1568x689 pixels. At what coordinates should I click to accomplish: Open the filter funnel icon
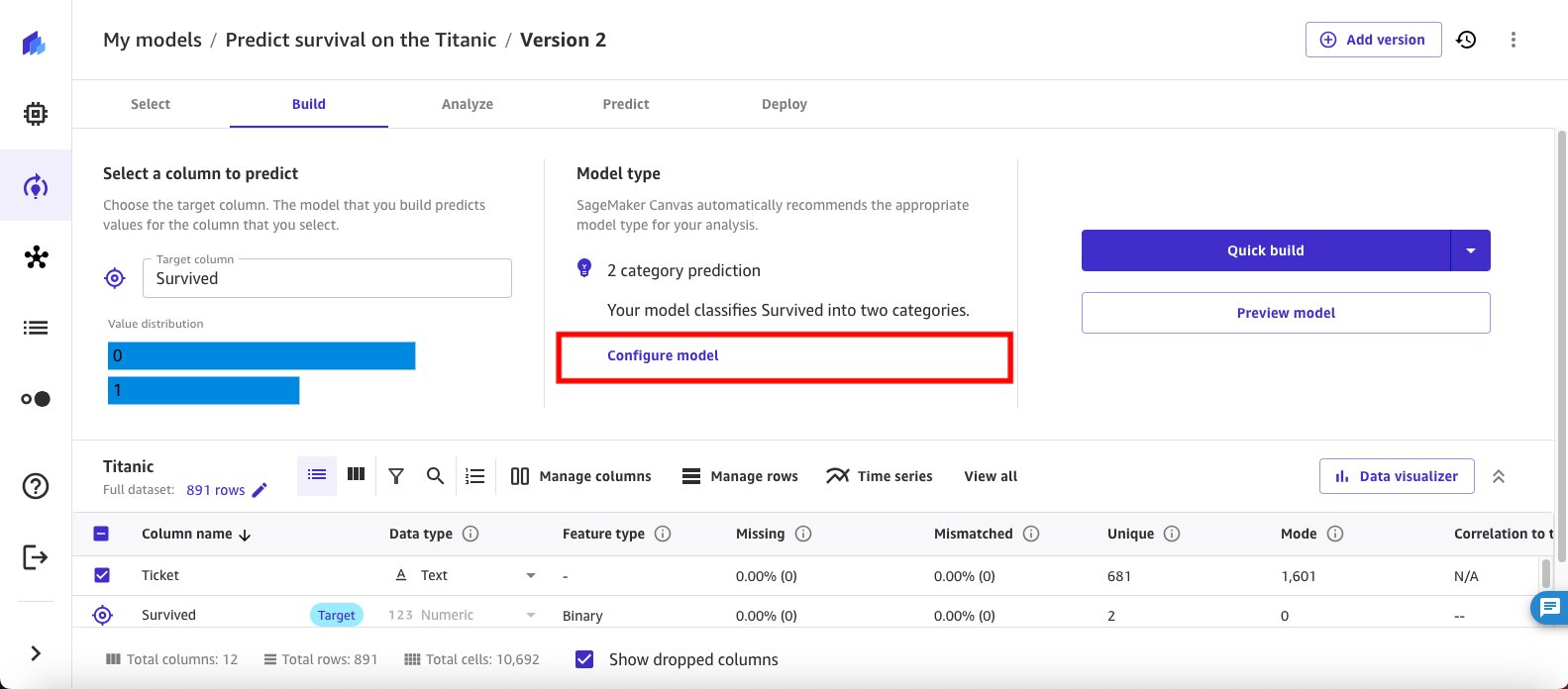(x=396, y=476)
